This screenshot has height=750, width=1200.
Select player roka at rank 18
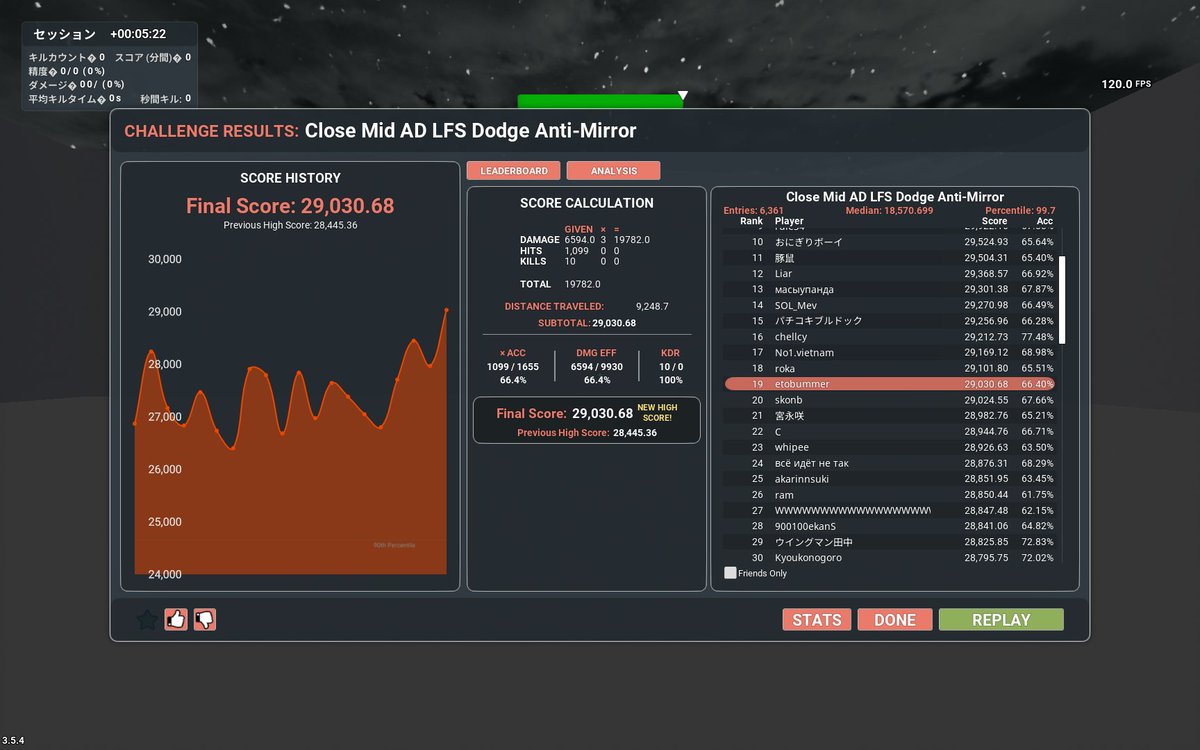click(x=890, y=368)
